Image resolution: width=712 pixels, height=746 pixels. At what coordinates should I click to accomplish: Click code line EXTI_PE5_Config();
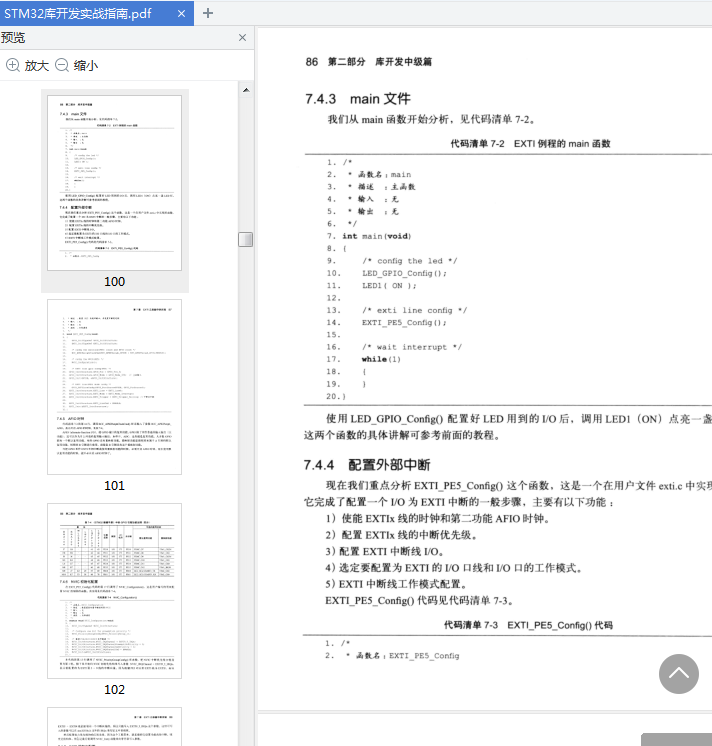(x=404, y=323)
